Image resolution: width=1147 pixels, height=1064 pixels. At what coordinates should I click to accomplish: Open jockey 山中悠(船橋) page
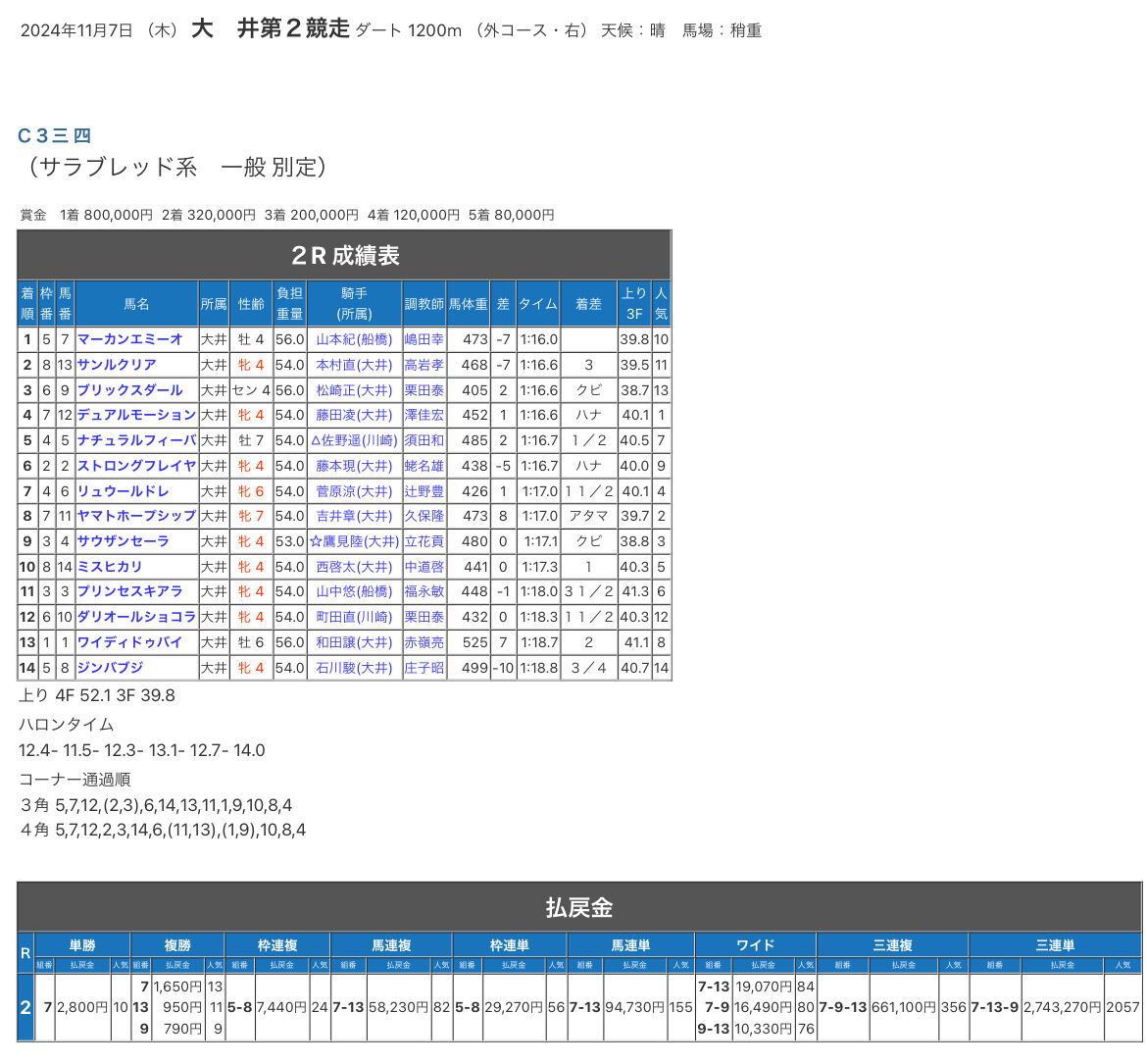point(354,591)
